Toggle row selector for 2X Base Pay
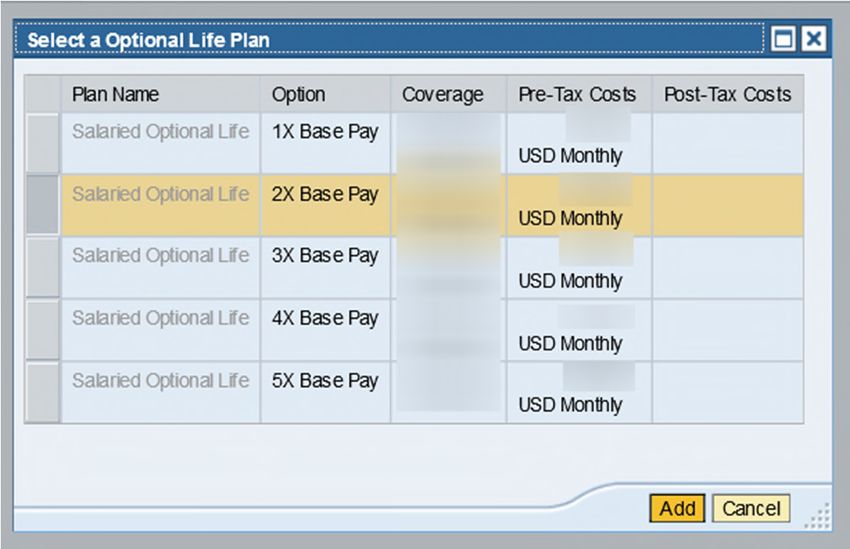 point(42,205)
